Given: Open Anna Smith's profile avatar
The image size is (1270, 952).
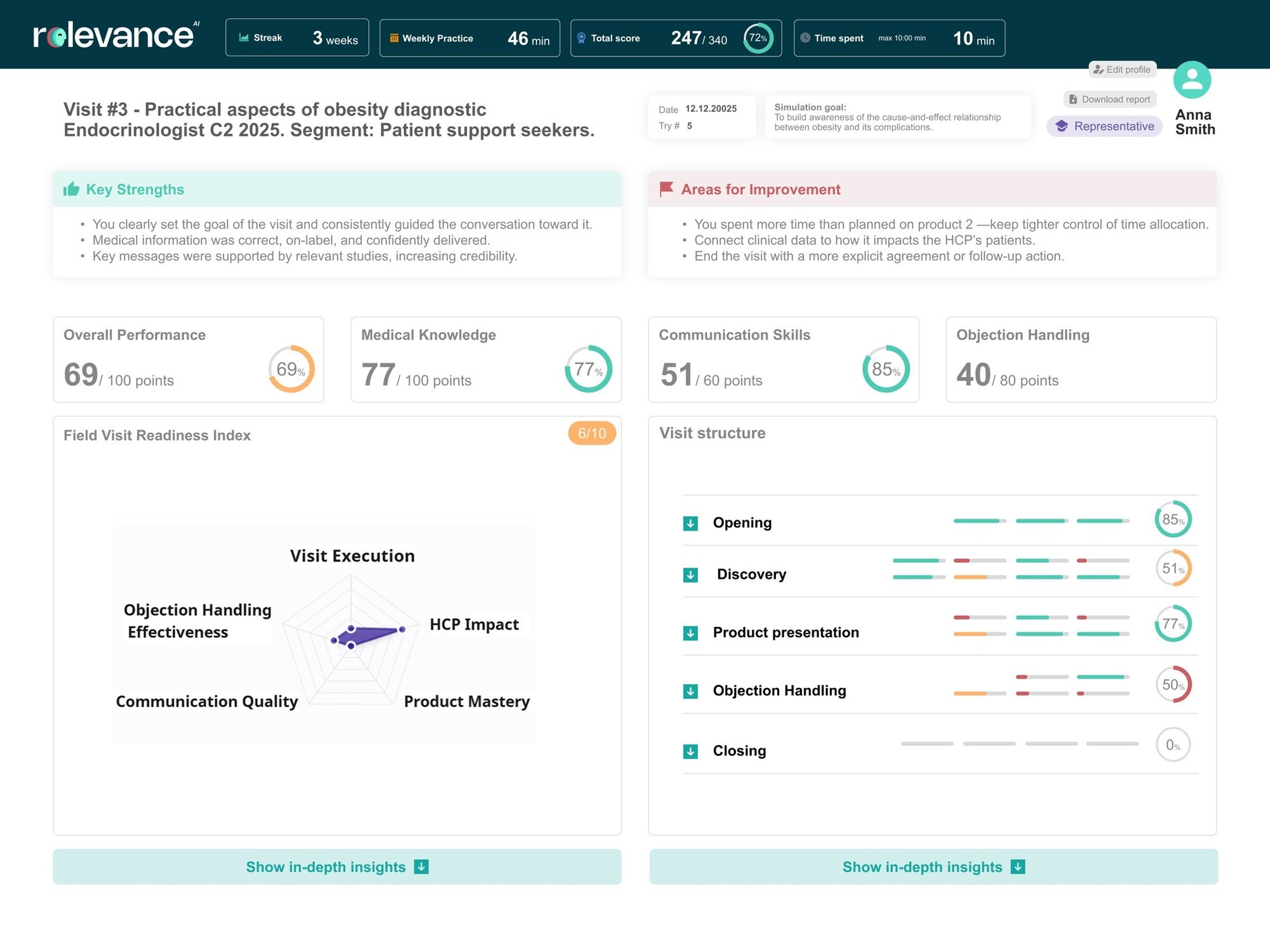Looking at the screenshot, I should 1192,80.
